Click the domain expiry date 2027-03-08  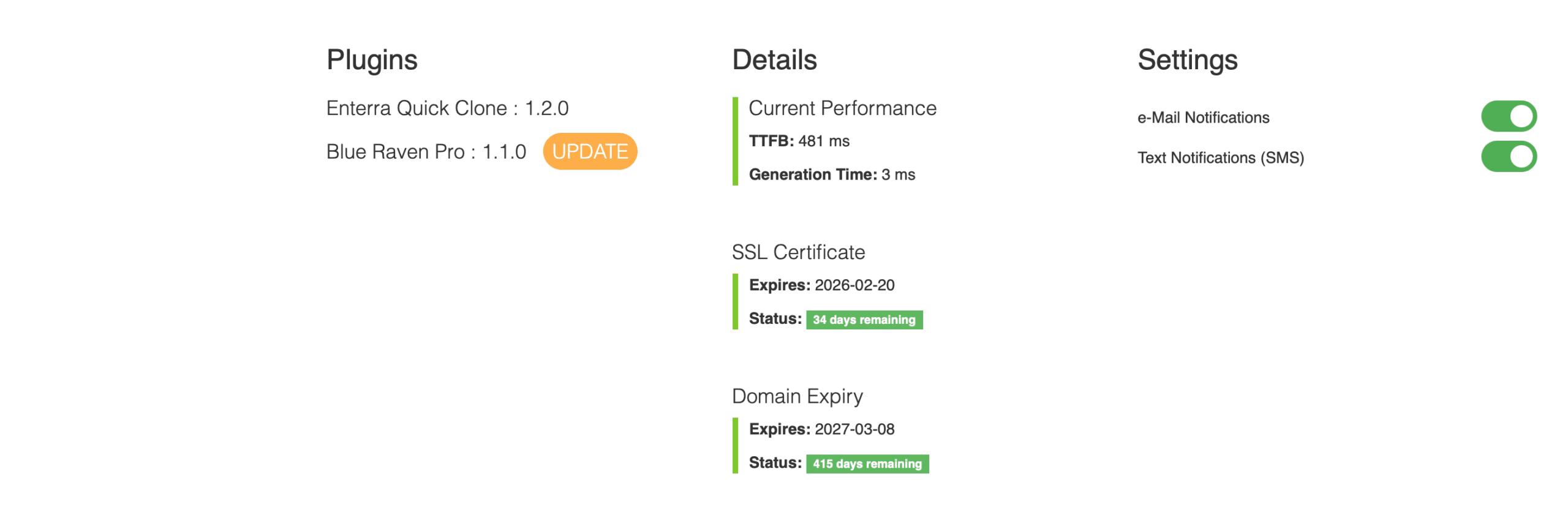855,429
